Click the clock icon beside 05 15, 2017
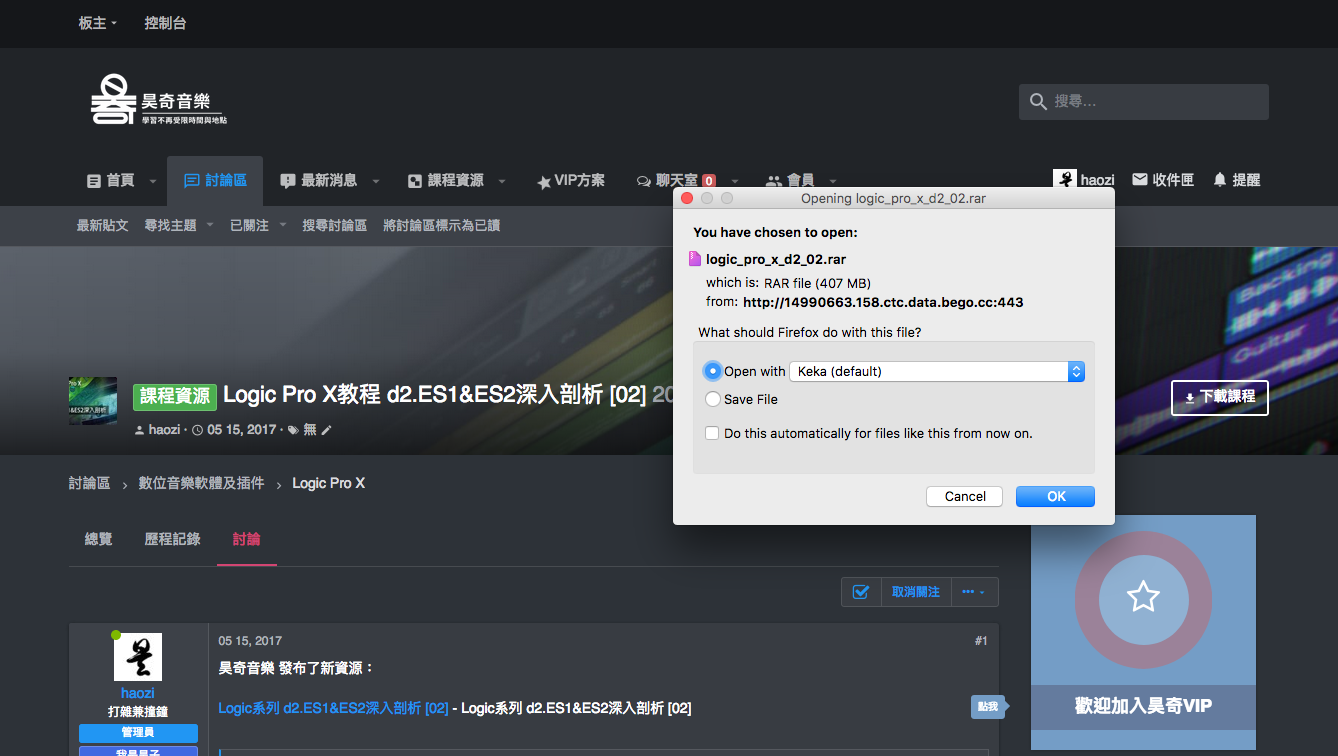This screenshot has width=1338, height=756. [x=197, y=430]
